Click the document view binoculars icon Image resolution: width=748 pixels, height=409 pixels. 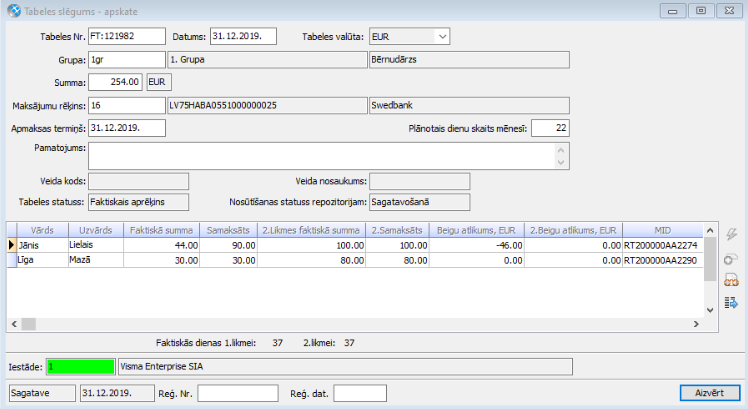click(730, 280)
